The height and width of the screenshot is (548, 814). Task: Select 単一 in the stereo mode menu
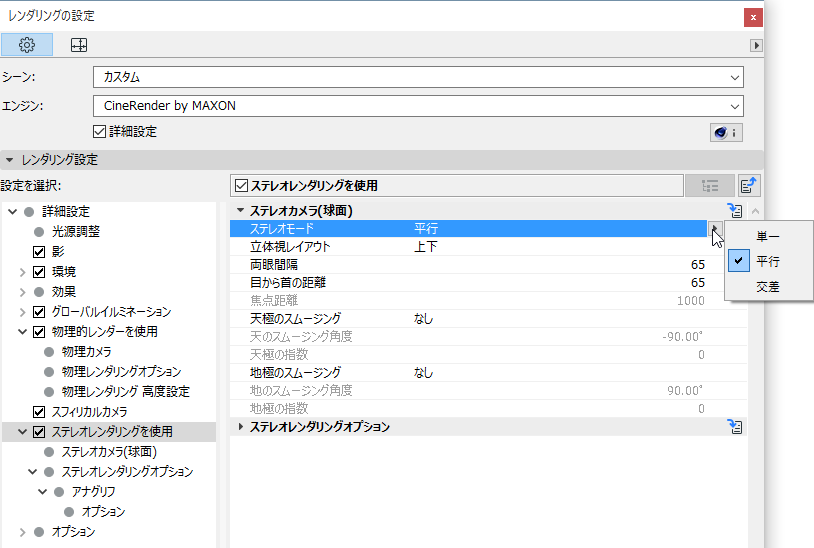769,237
